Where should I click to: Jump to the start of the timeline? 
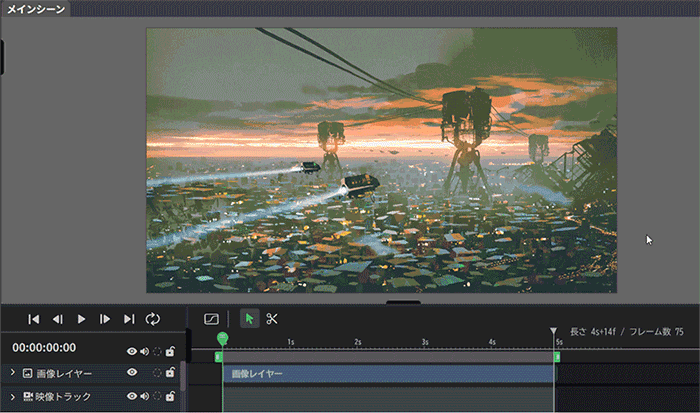click(x=33, y=319)
